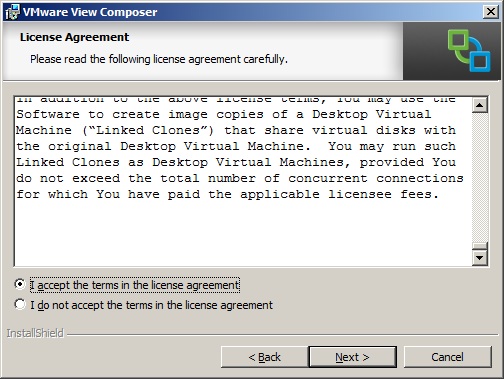Click inside the license agreement text box
Screen dimensions: 504x379
[243, 181]
